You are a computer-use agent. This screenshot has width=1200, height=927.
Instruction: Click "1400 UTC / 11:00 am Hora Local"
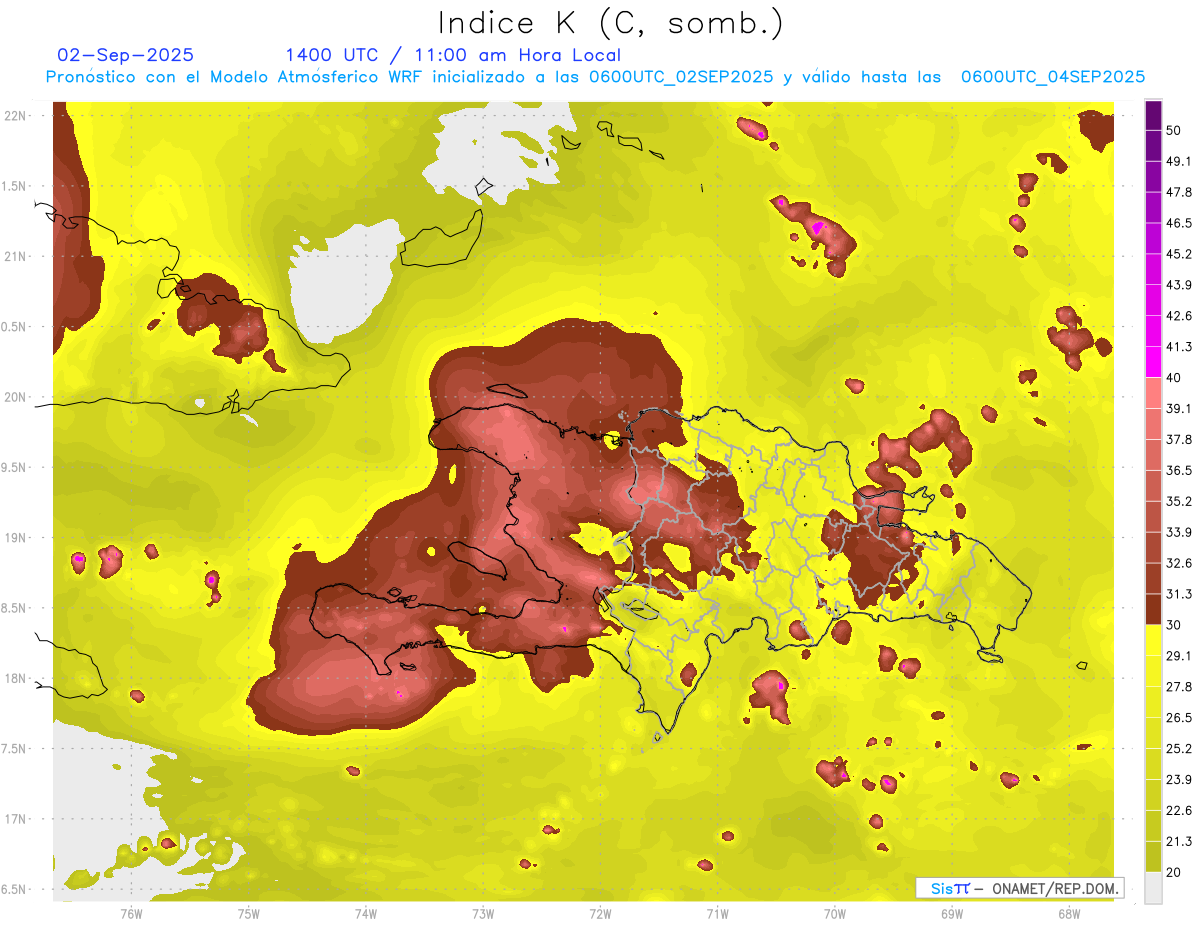[x=453, y=55]
